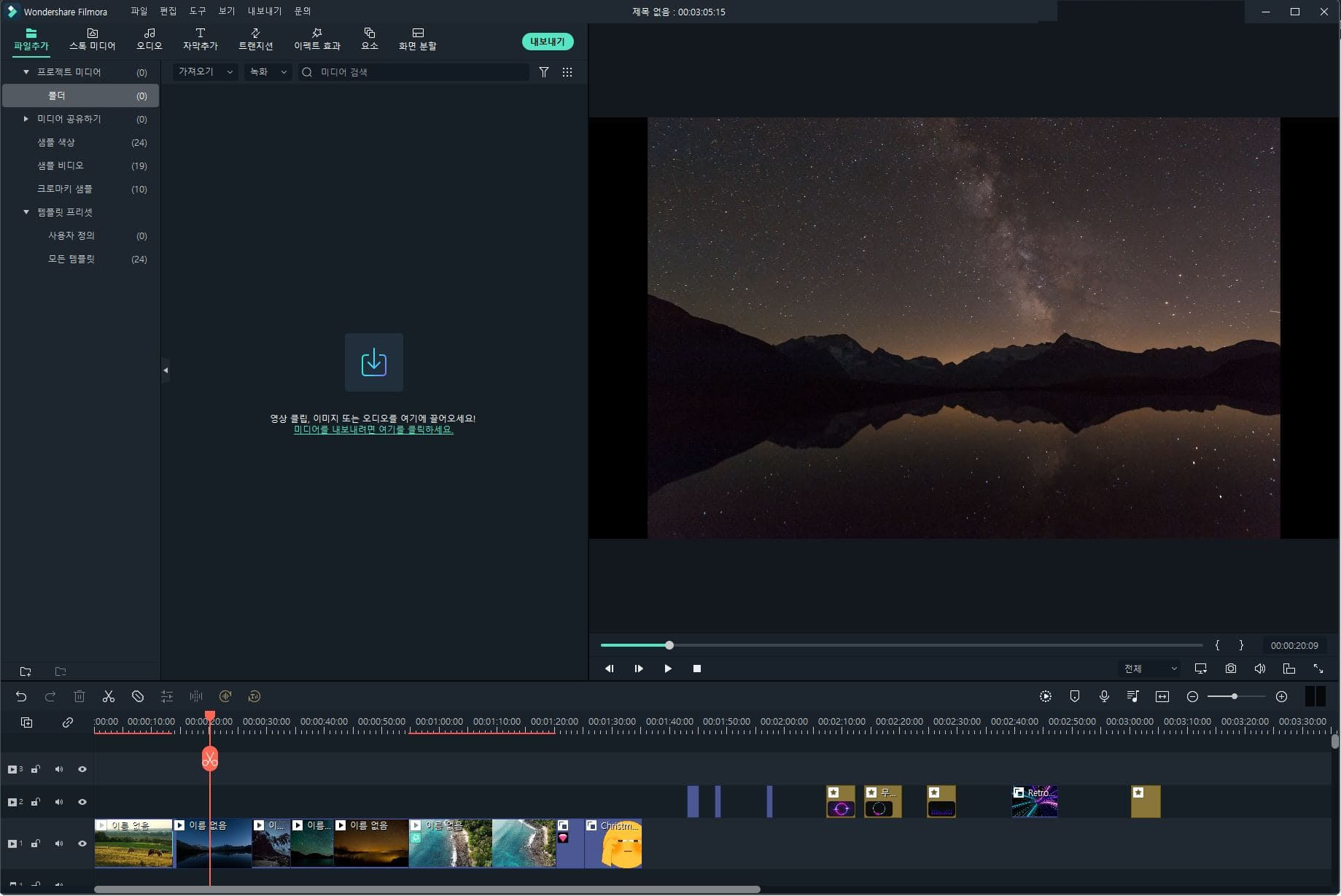Click the microphone voiceover icon
1341x896 pixels.
1104,696
